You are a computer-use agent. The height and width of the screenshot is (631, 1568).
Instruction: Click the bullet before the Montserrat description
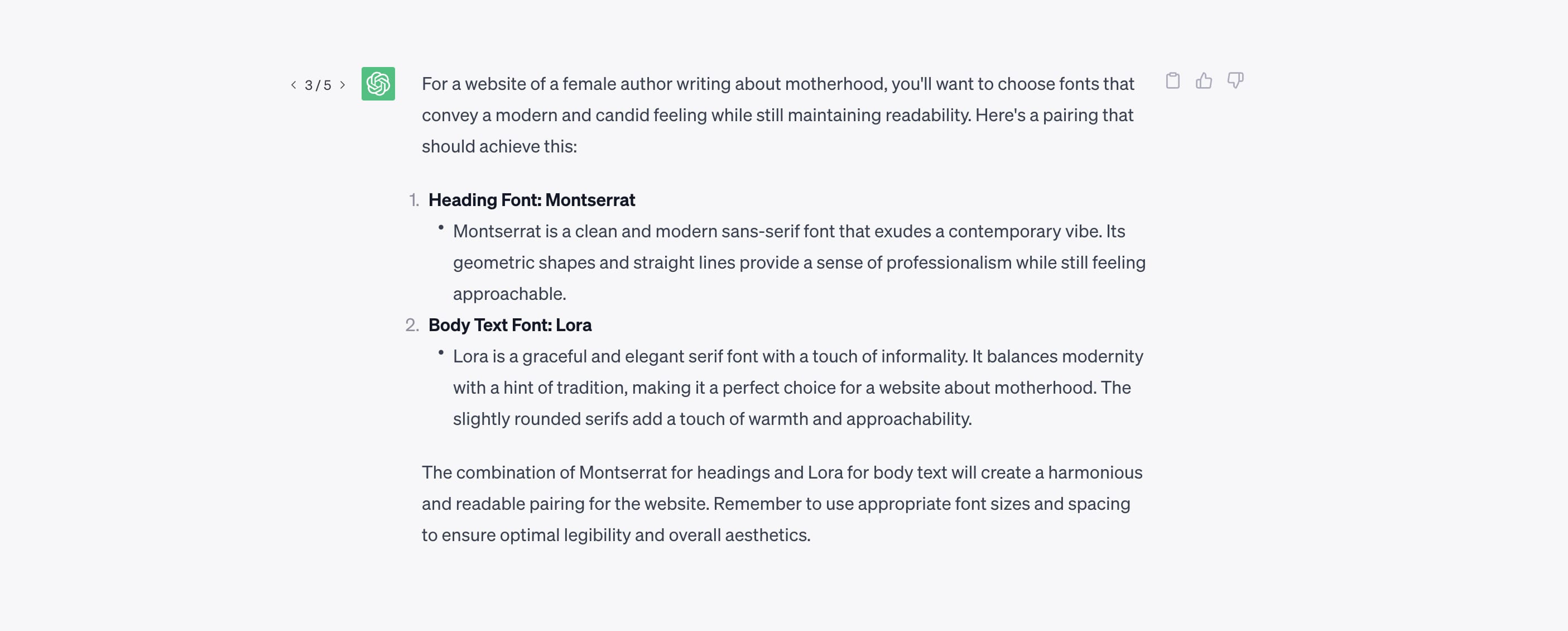441,227
